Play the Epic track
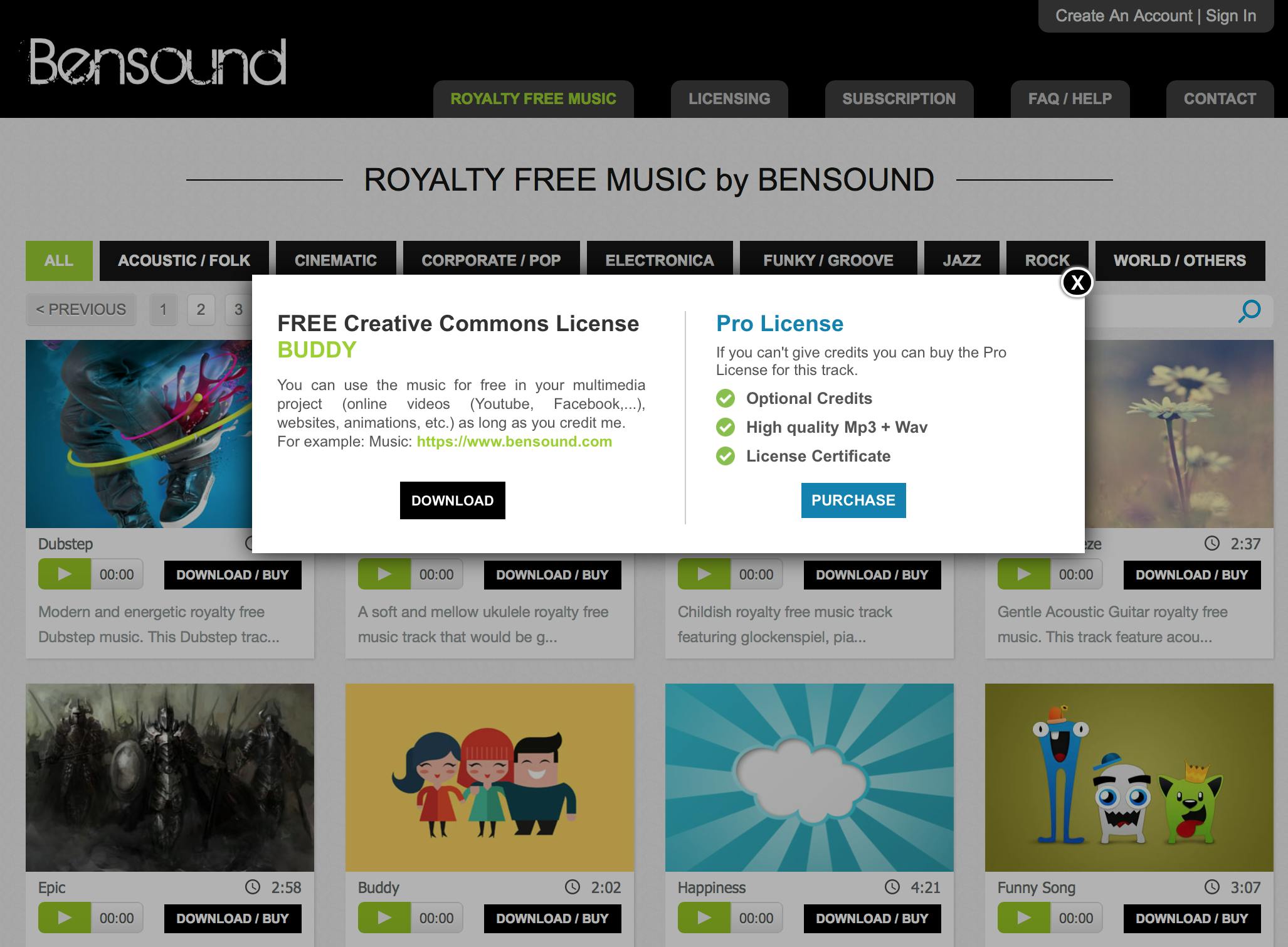The height and width of the screenshot is (947, 1288). [x=65, y=918]
